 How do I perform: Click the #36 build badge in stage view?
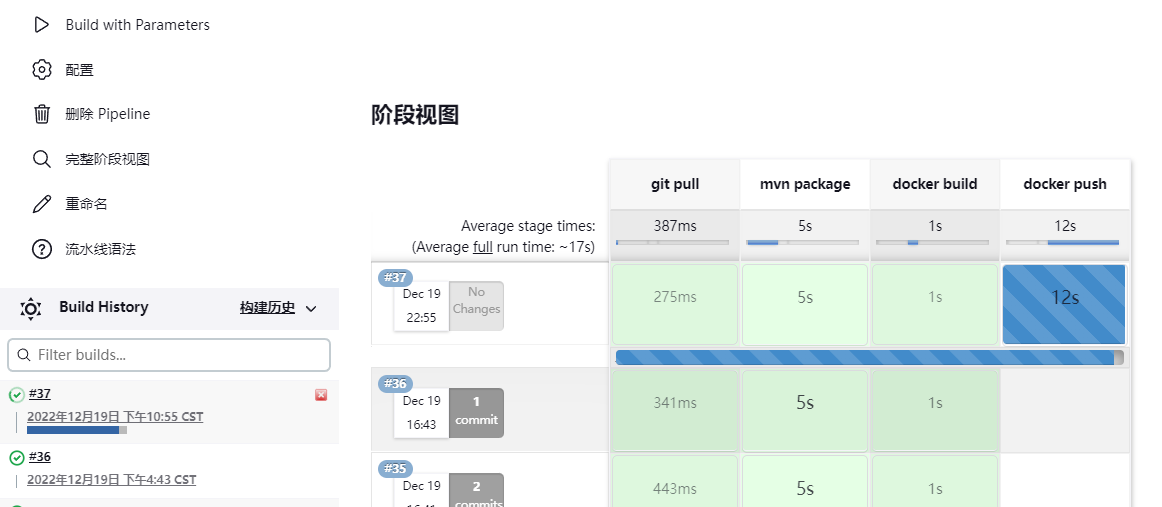coord(395,384)
